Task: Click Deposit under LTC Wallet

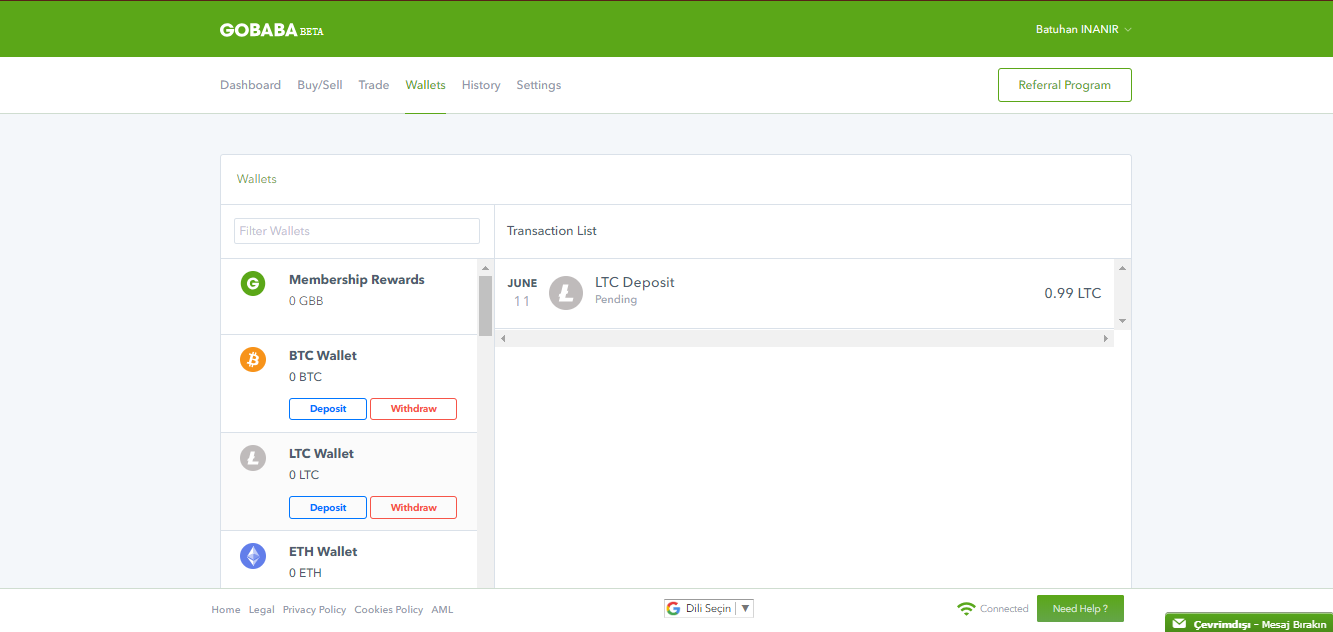Action: 328,507
